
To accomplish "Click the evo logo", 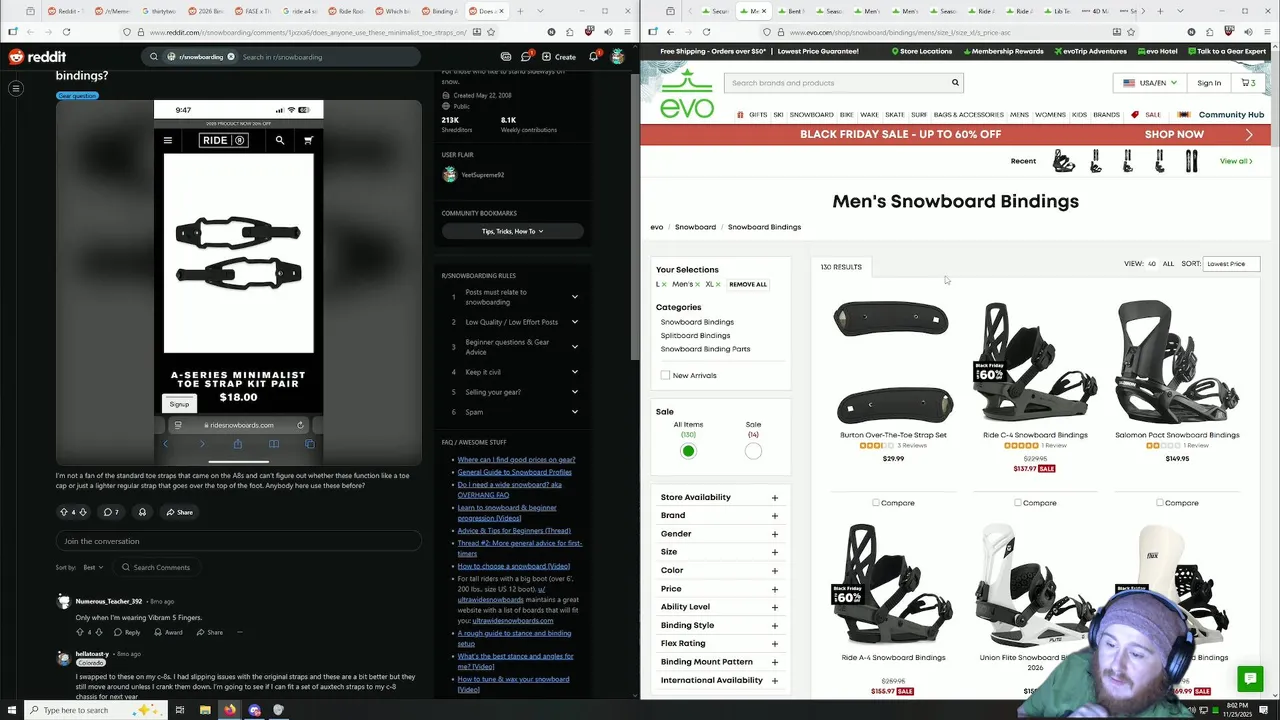I will [x=687, y=93].
